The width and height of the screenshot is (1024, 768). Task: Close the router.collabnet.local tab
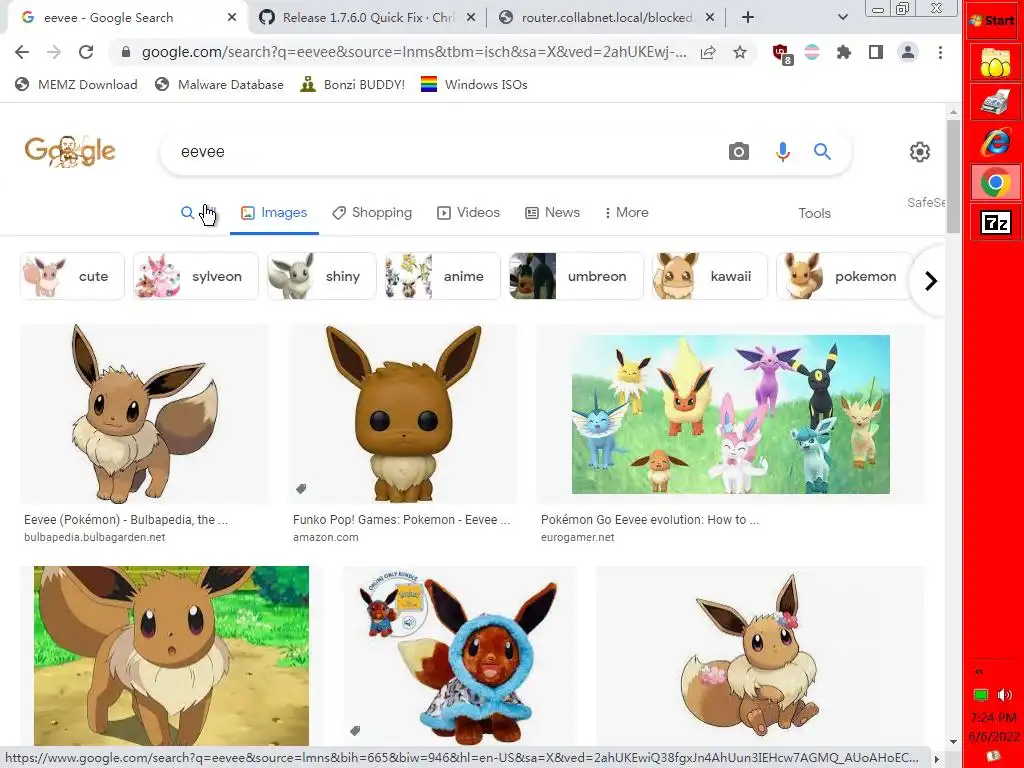coord(710,18)
